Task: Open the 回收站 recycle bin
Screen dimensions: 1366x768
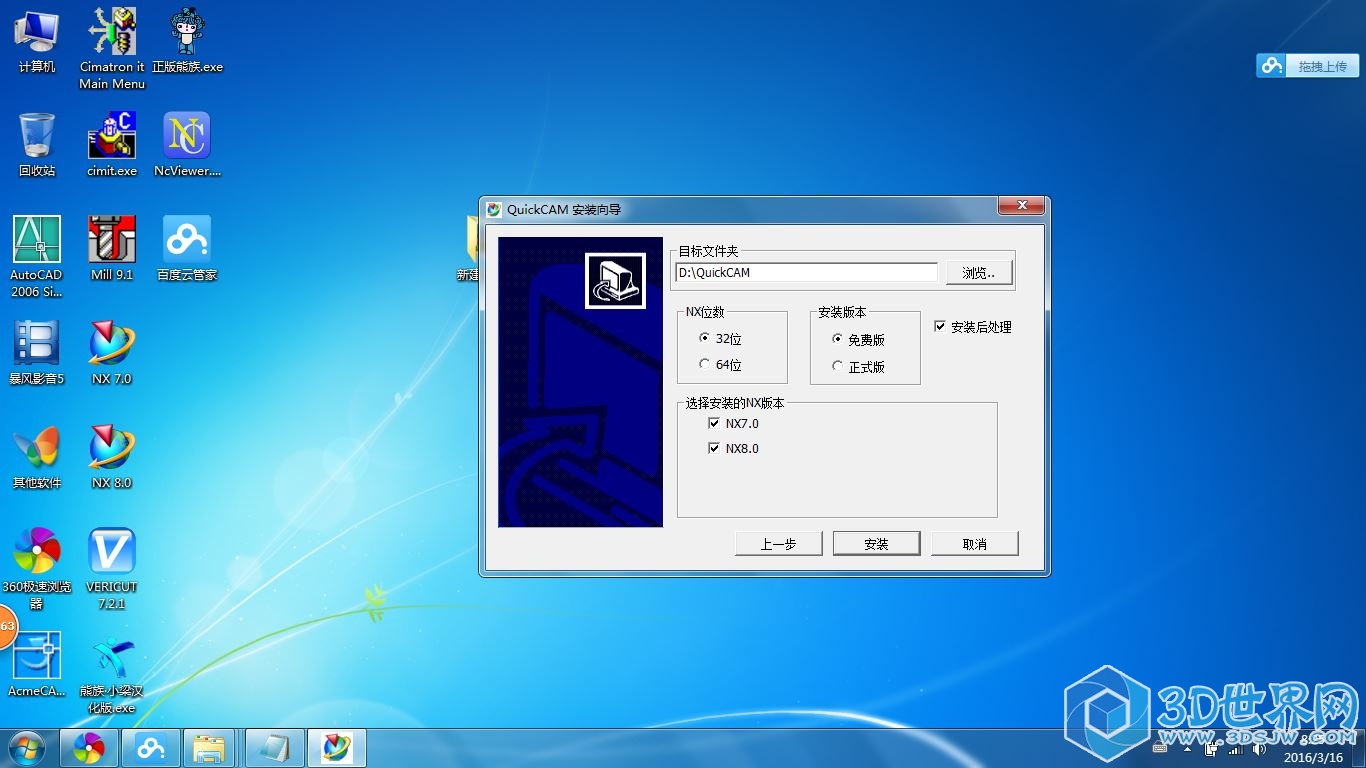Action: coord(37,144)
